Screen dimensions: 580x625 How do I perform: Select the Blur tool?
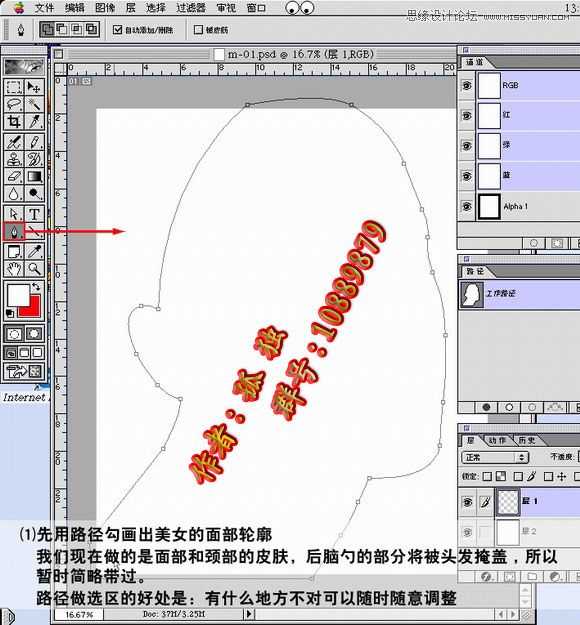pos(14,193)
